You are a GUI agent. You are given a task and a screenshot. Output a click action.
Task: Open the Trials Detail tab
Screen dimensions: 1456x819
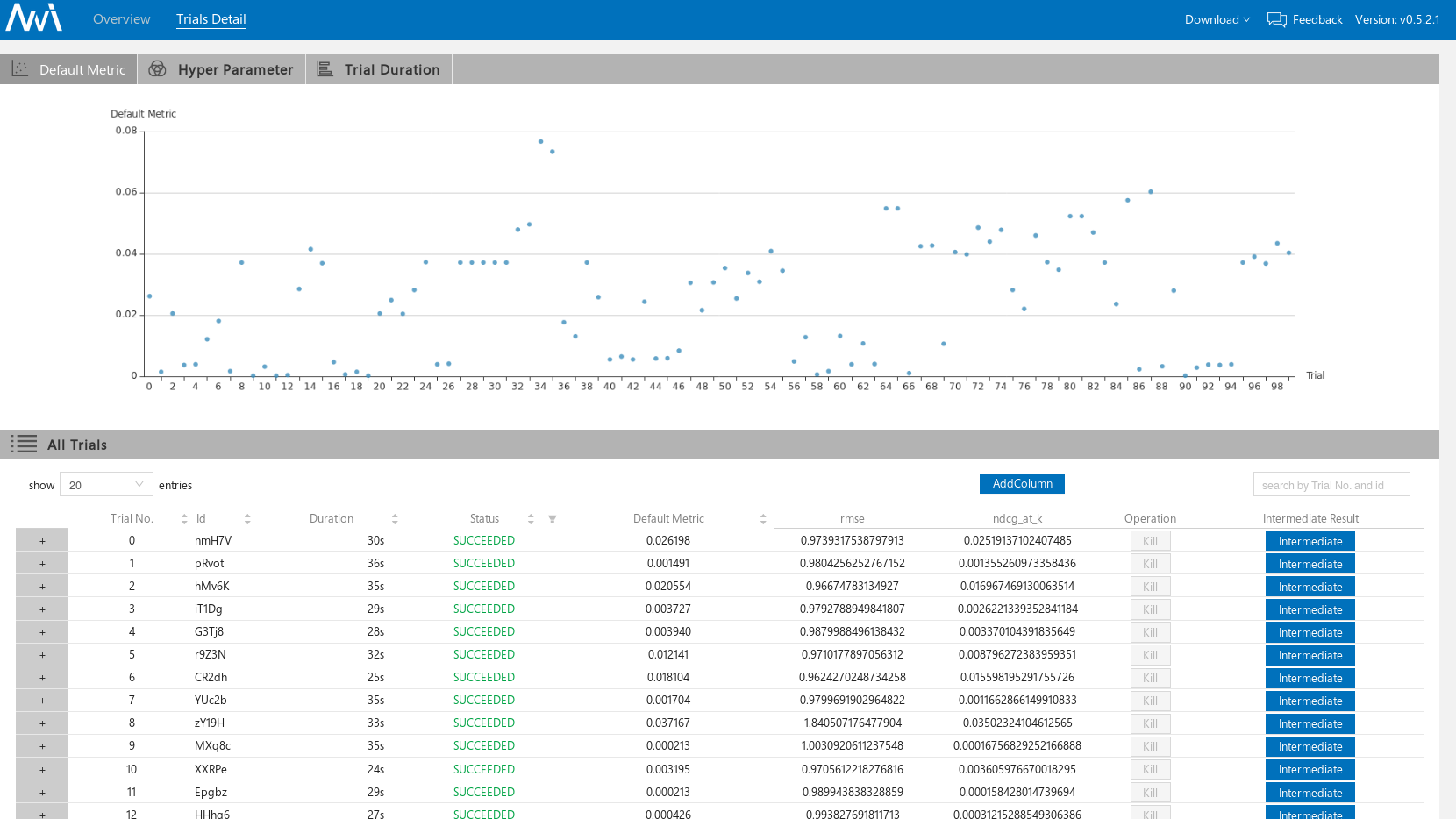[211, 19]
